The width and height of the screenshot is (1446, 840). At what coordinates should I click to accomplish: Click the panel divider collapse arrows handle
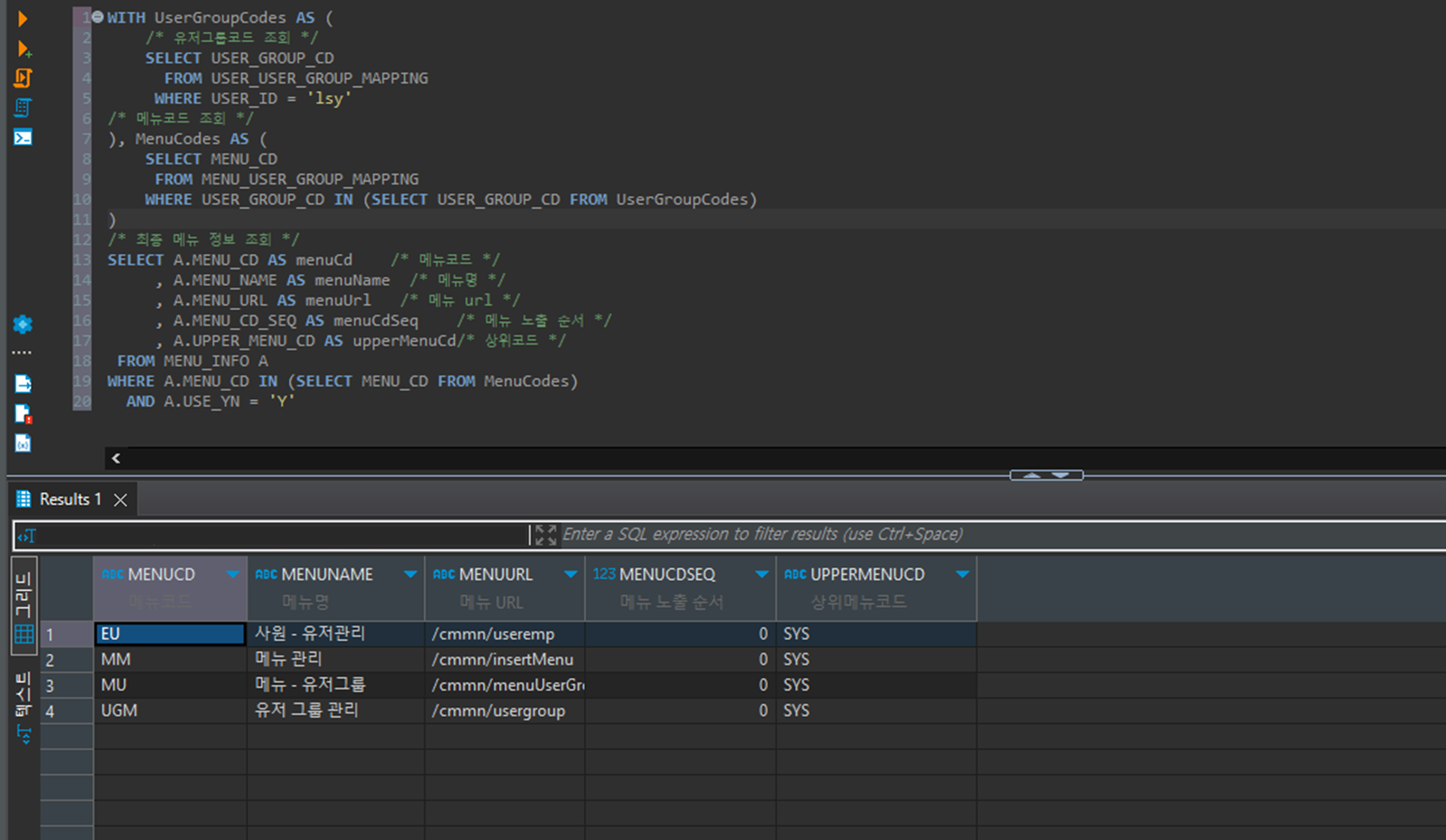(x=1046, y=476)
